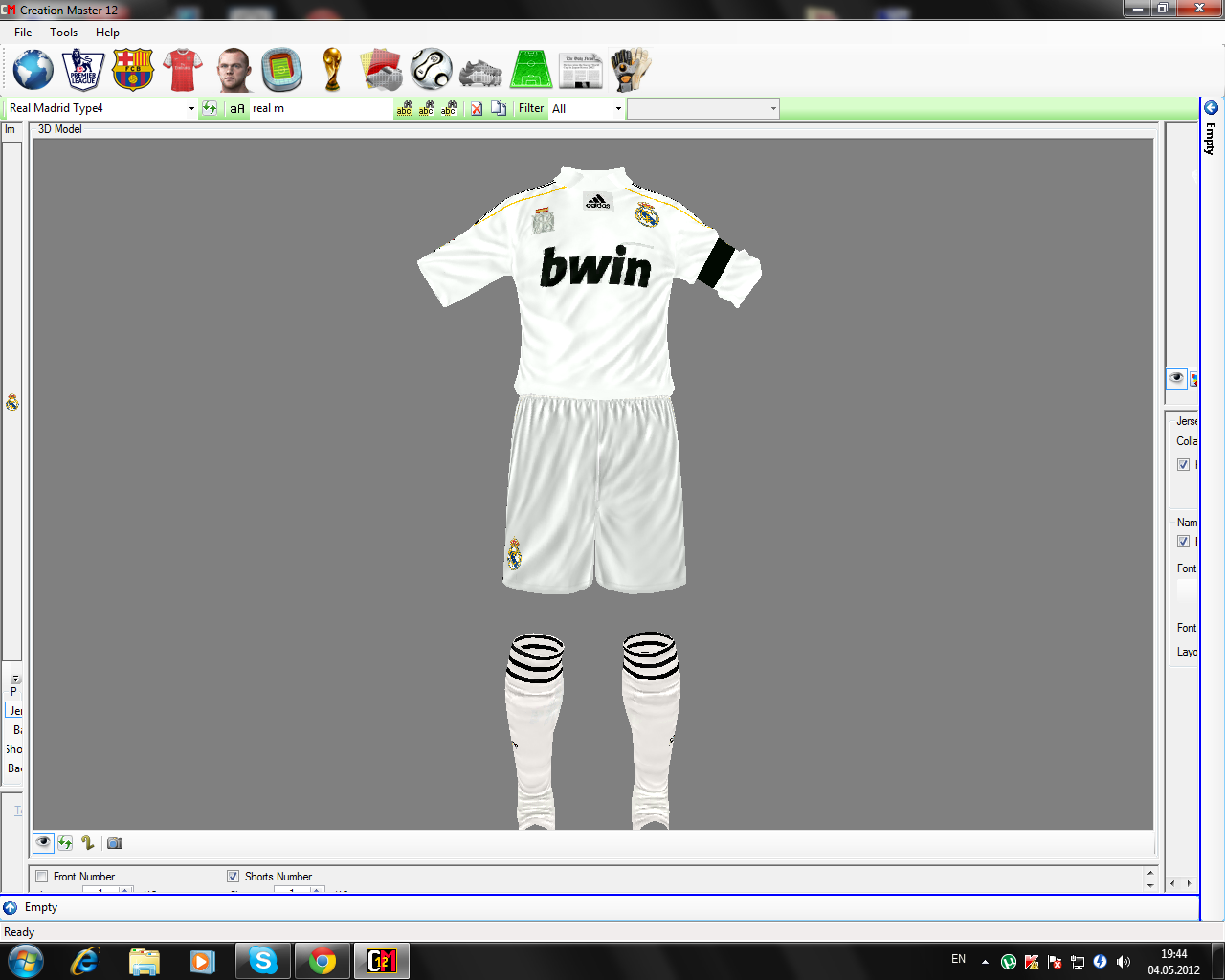Toggle the aA case-sensitive search button
The image size is (1225, 980).
(237, 109)
